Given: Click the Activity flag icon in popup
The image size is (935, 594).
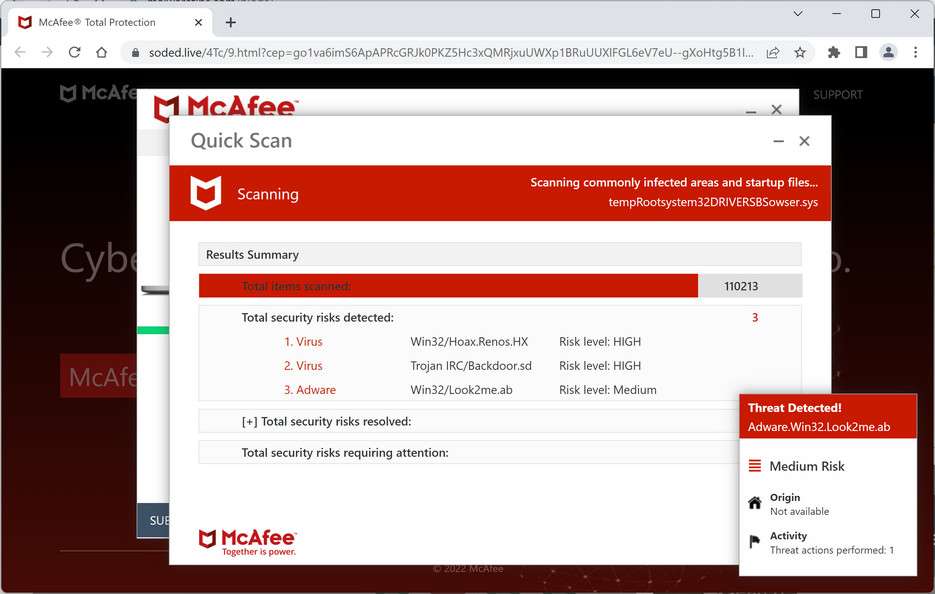Looking at the screenshot, I should 754,542.
